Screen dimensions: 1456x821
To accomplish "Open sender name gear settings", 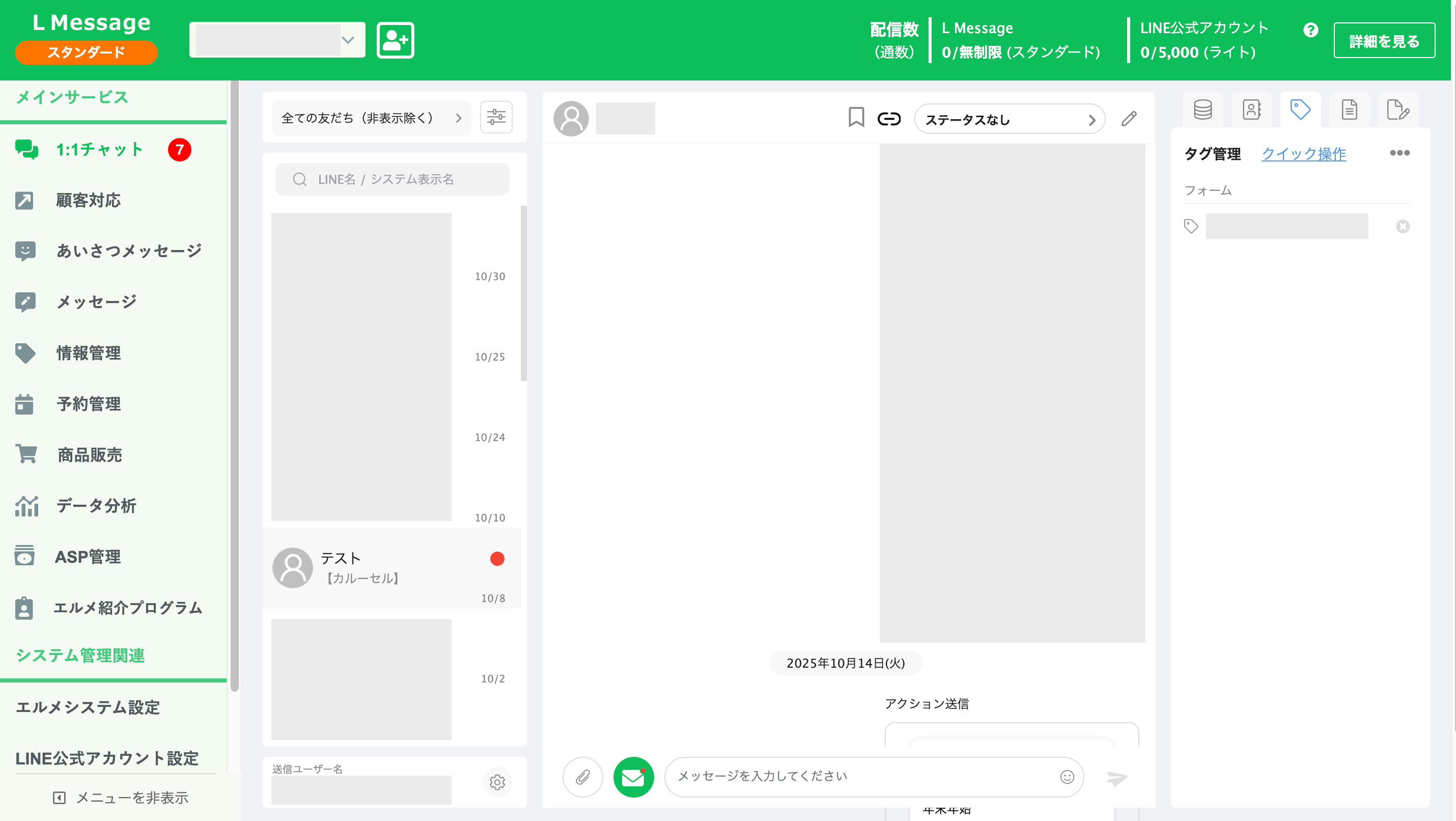I will [497, 782].
